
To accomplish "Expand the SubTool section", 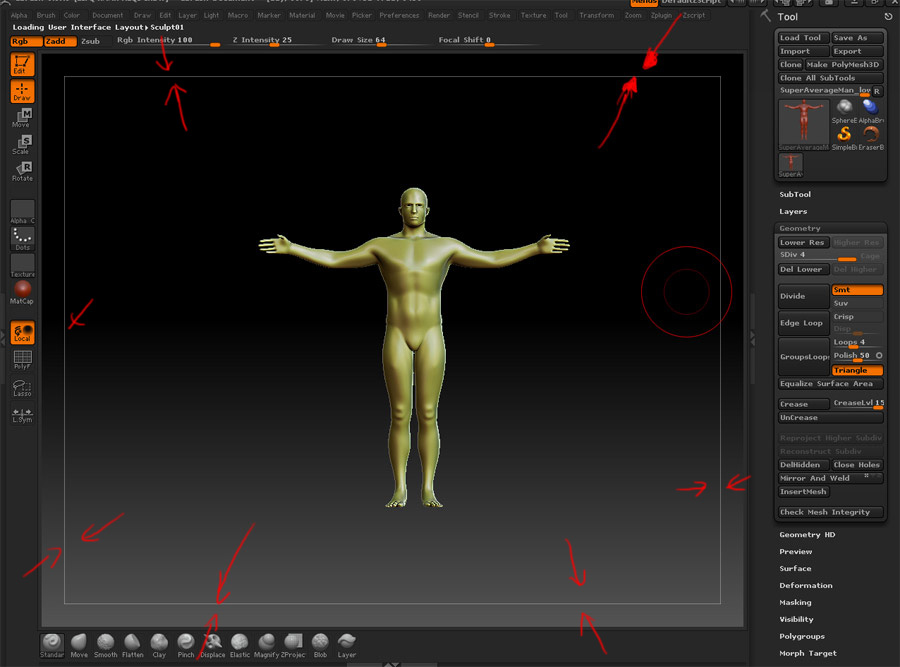I will point(795,195).
